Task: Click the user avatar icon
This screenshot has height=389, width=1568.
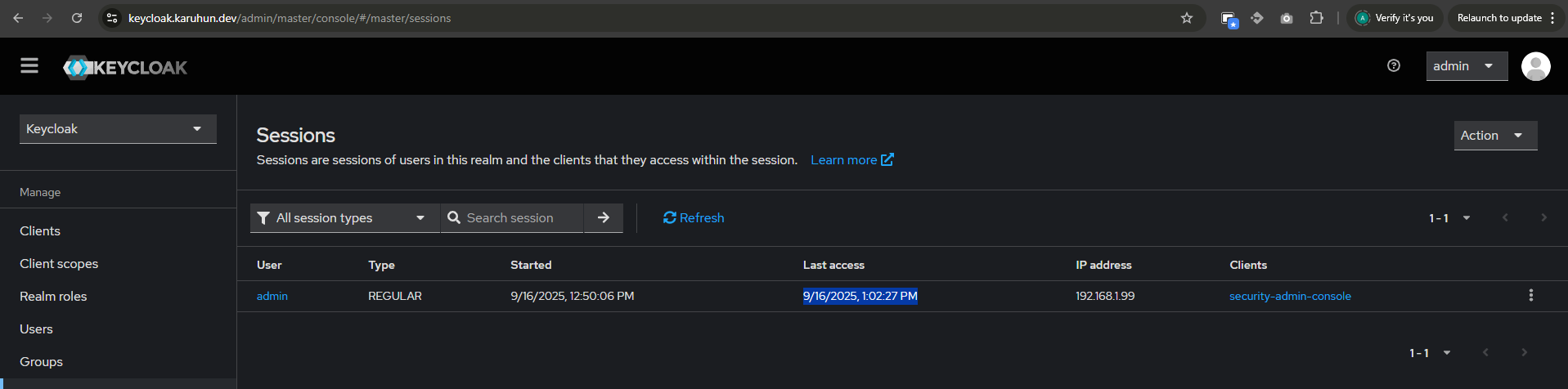Action: (1535, 66)
